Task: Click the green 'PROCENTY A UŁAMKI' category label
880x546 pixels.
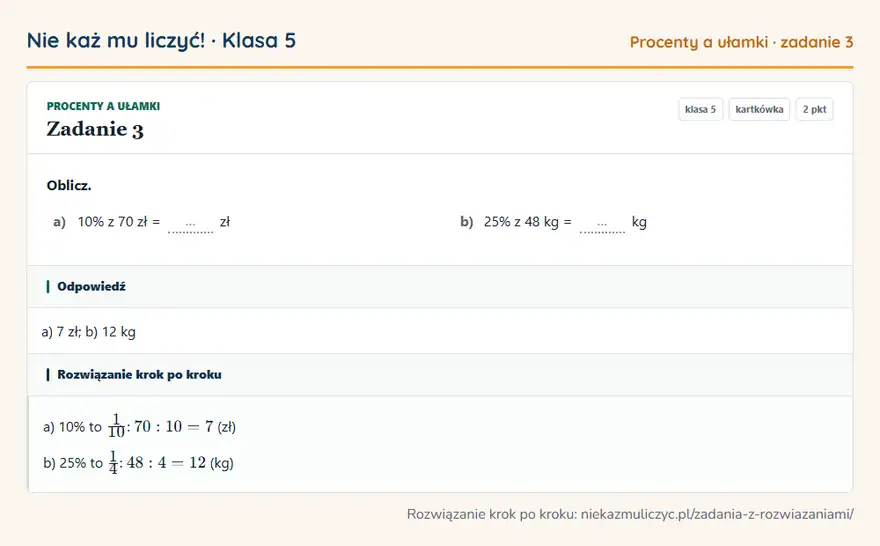Action: click(103, 106)
